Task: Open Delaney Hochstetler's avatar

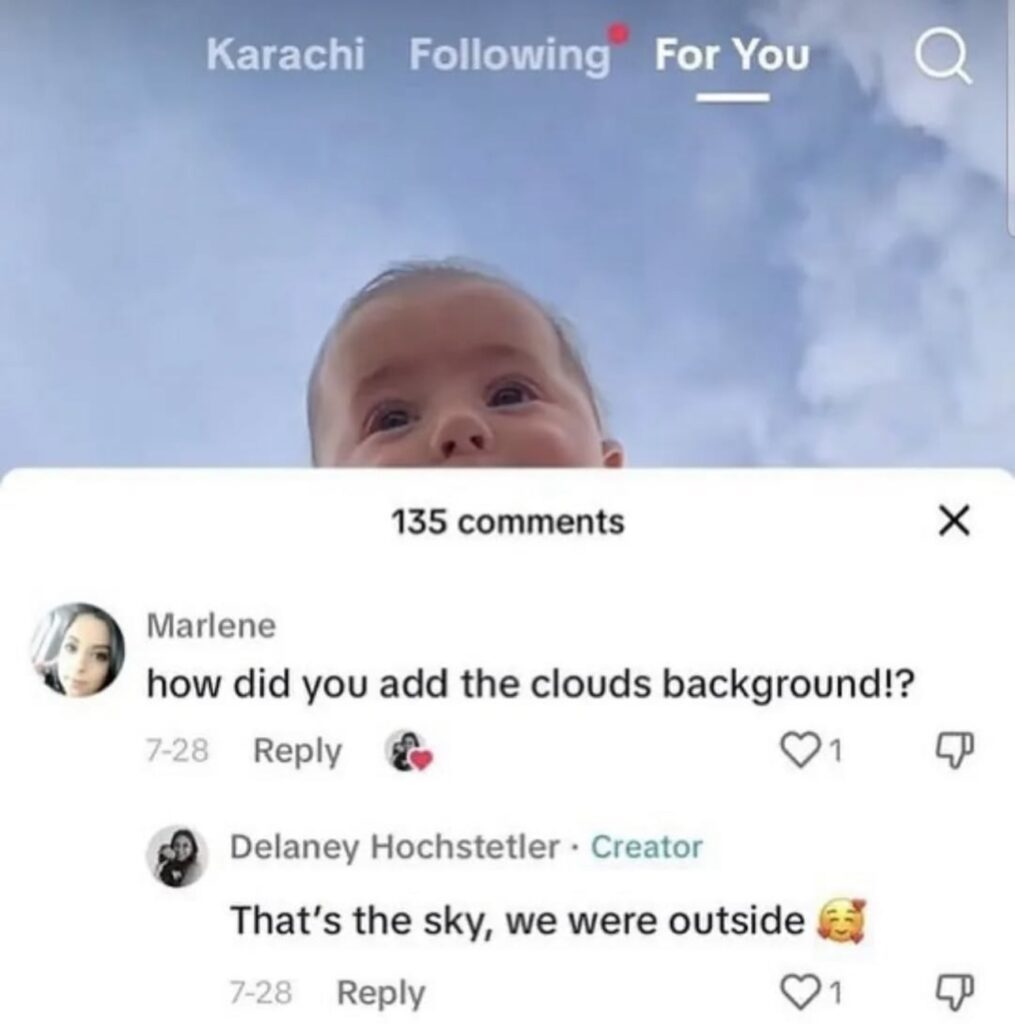Action: 181,856
